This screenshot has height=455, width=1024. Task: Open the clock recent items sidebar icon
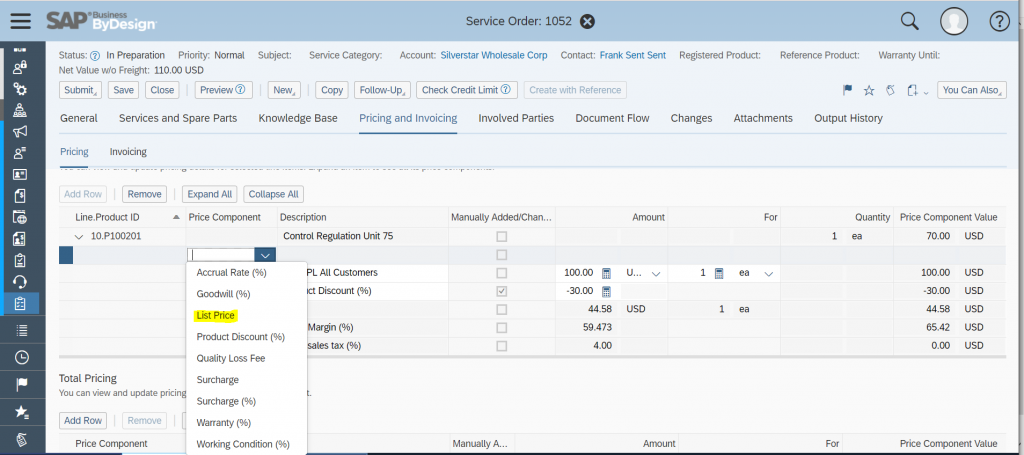22,357
